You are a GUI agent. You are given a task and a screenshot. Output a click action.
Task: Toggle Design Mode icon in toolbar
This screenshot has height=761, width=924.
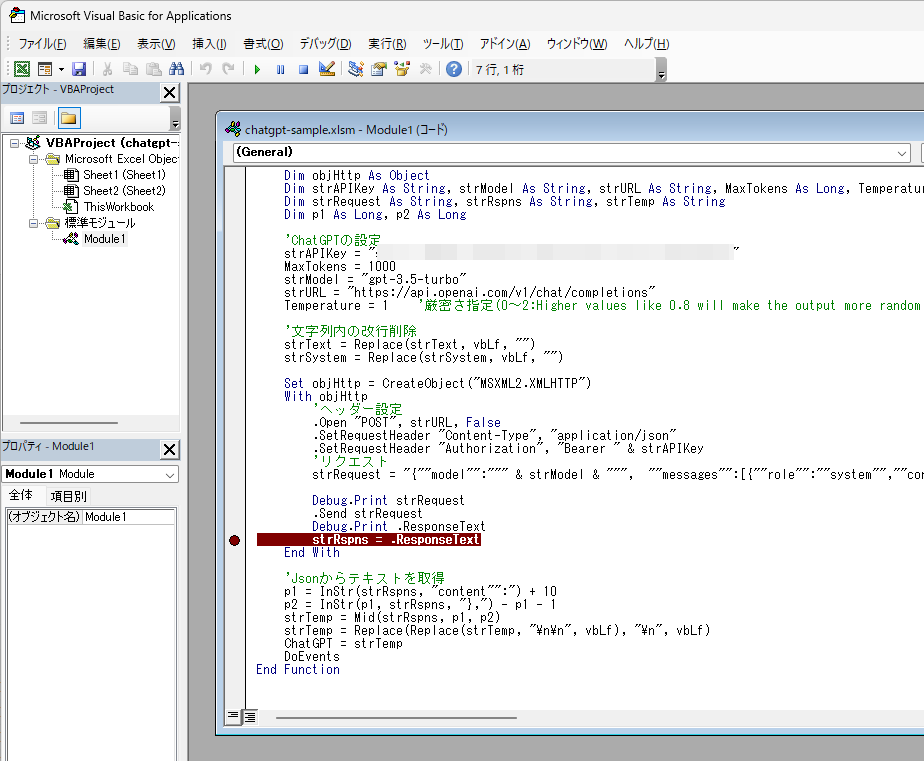[327, 69]
